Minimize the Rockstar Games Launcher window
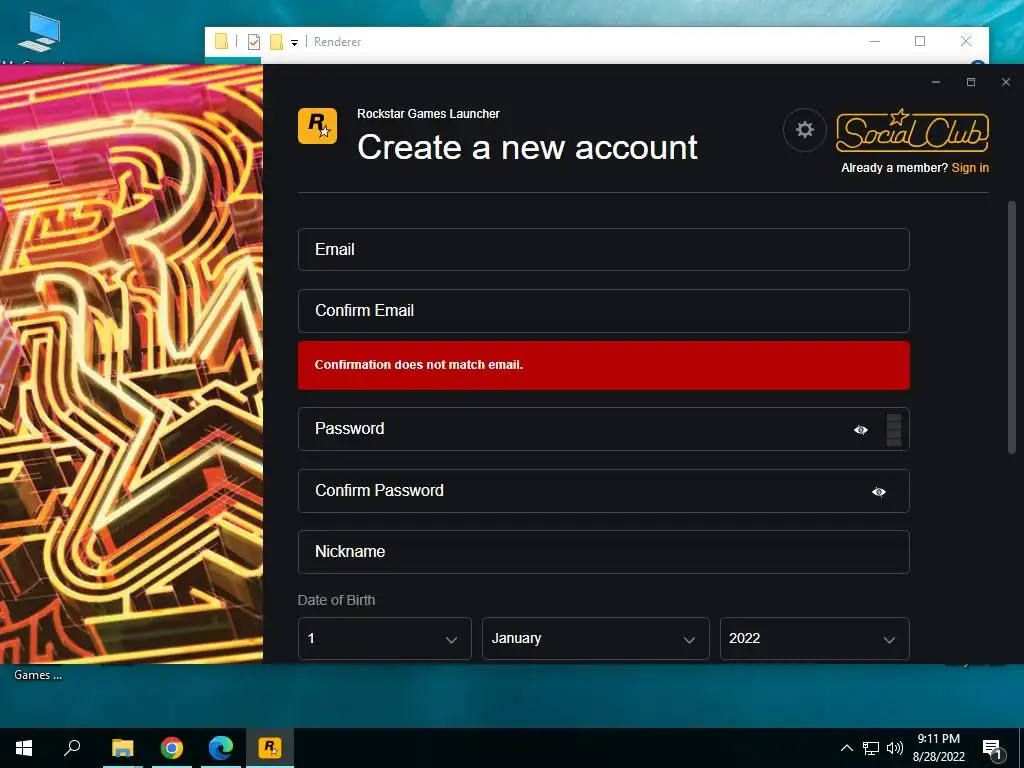The width and height of the screenshot is (1024, 768). 936,82
